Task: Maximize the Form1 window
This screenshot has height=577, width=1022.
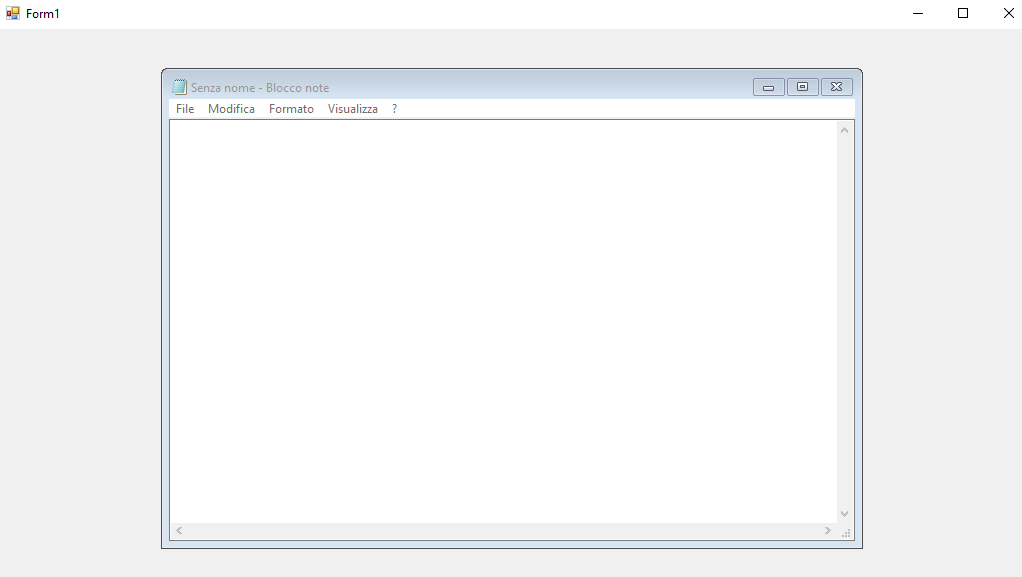Action: (x=963, y=13)
